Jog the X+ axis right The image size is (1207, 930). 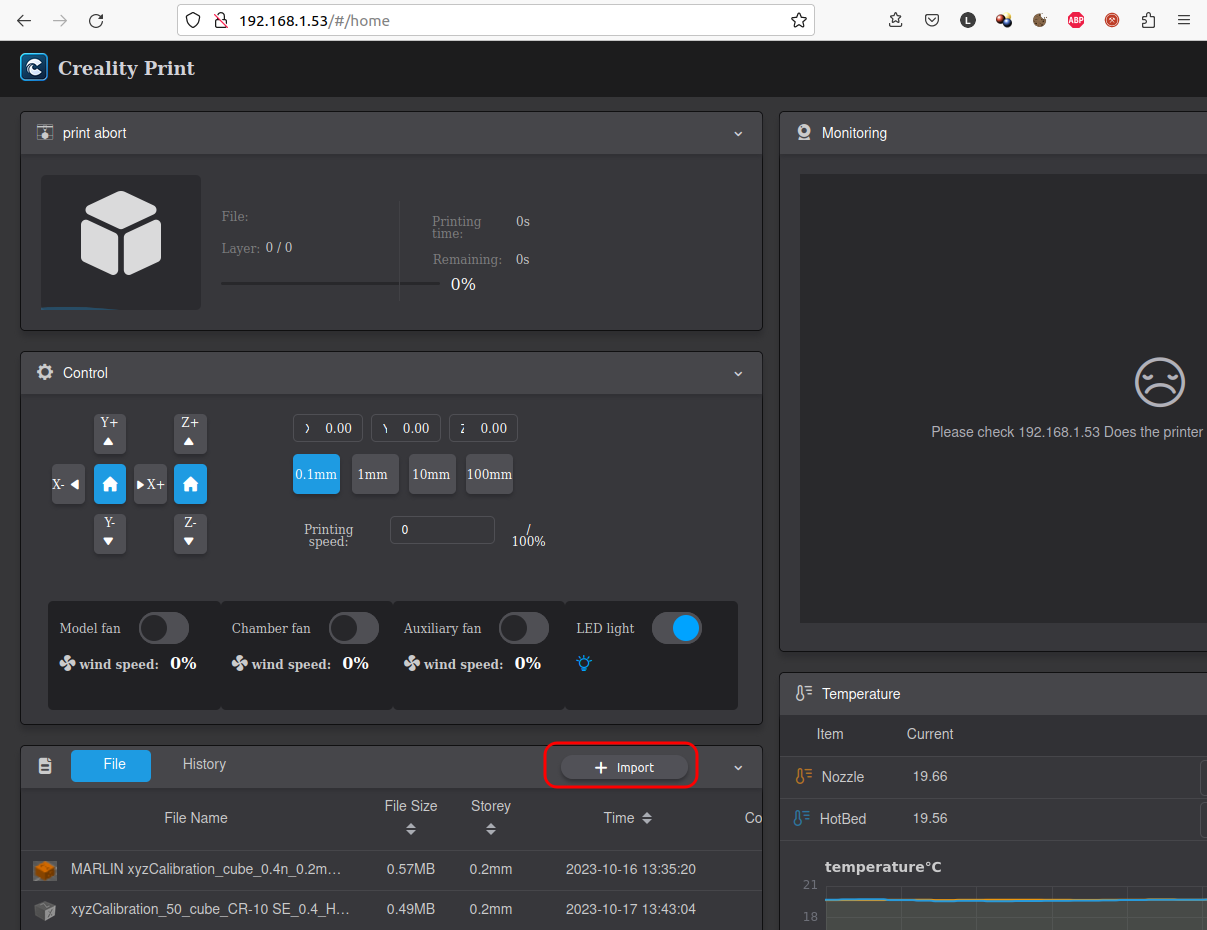(x=150, y=484)
